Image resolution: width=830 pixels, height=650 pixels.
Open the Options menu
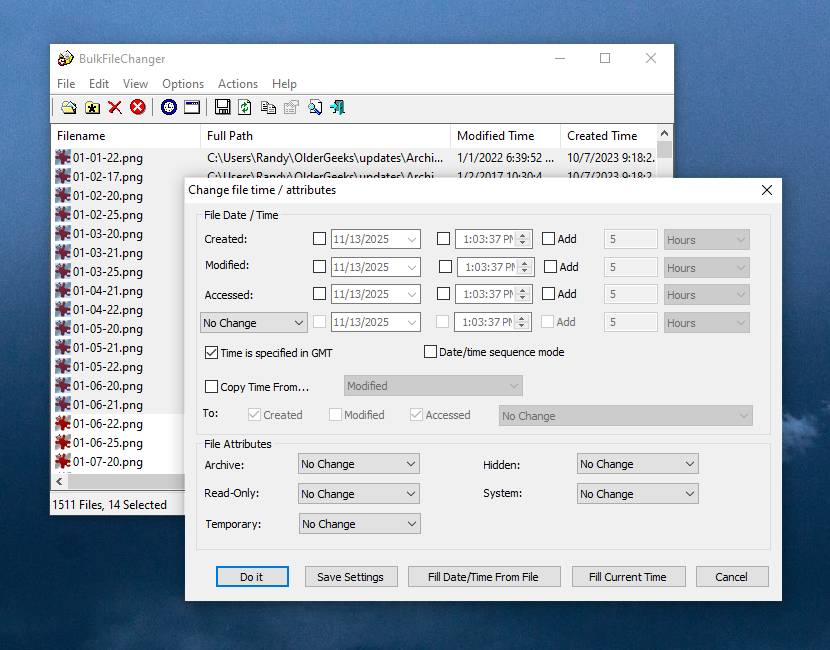tap(183, 84)
